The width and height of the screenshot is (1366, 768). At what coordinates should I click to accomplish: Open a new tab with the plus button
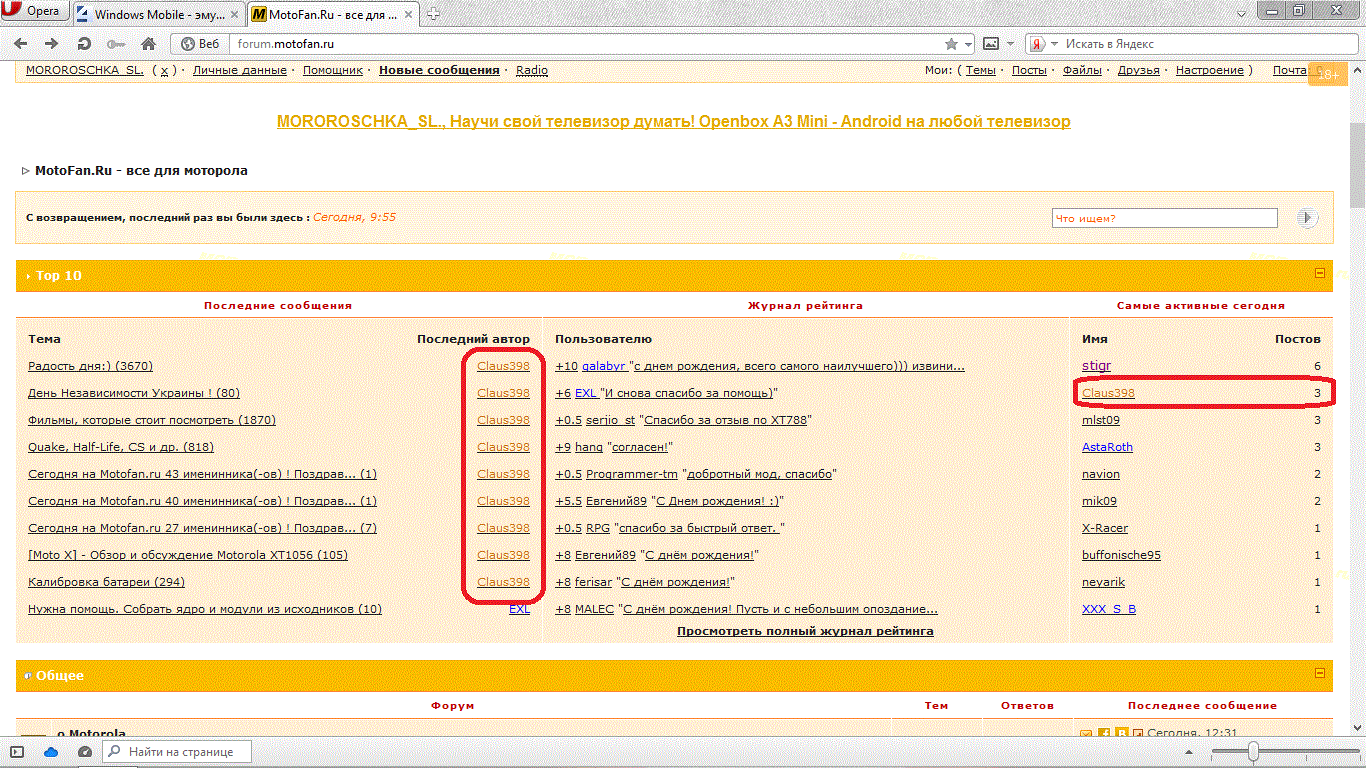433,14
